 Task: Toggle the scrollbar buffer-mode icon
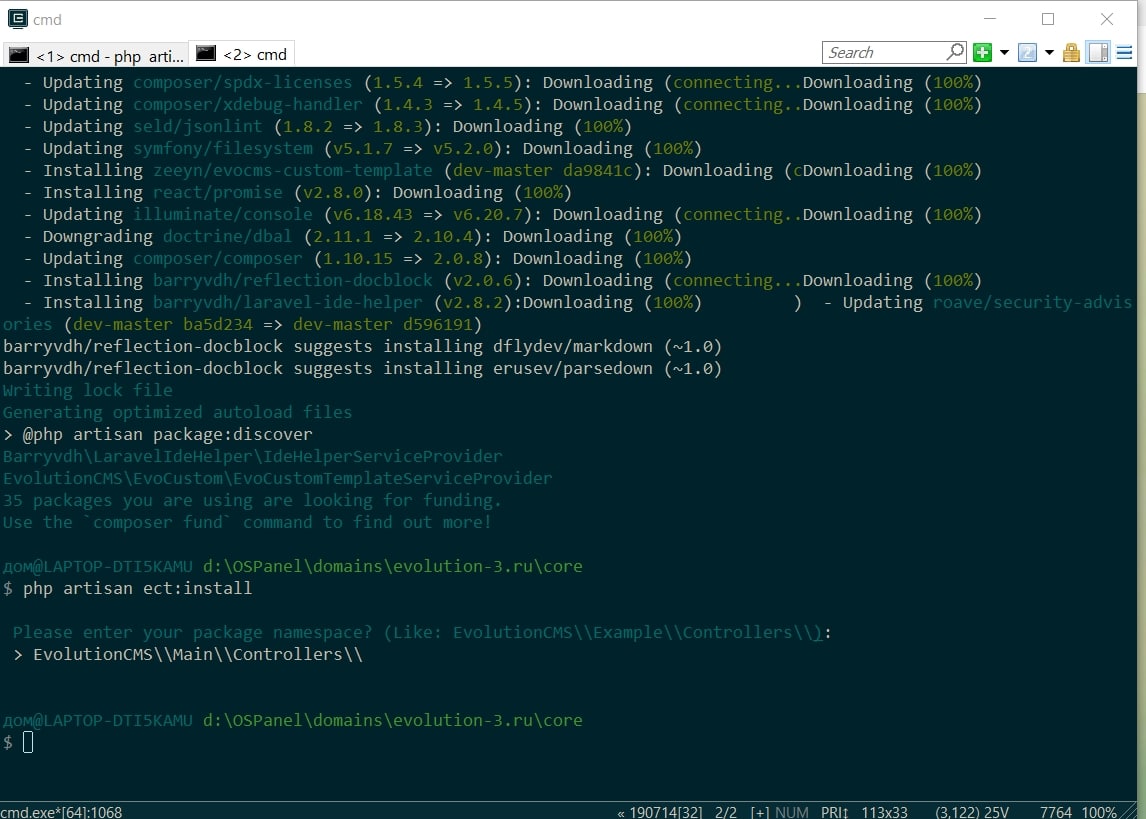(x=1098, y=53)
